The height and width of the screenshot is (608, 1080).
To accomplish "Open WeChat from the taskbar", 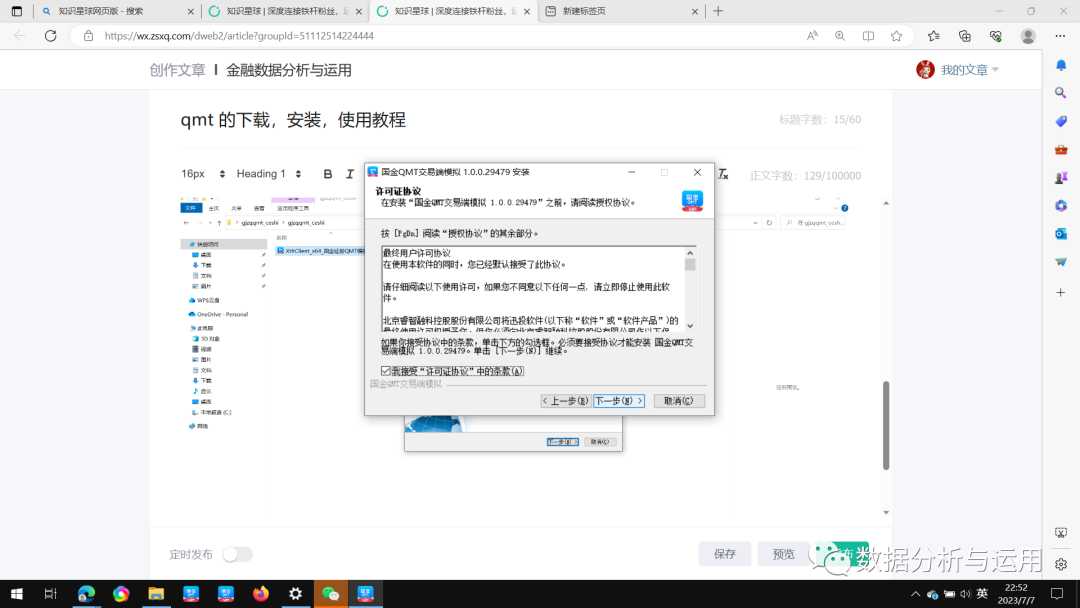I will 331,594.
